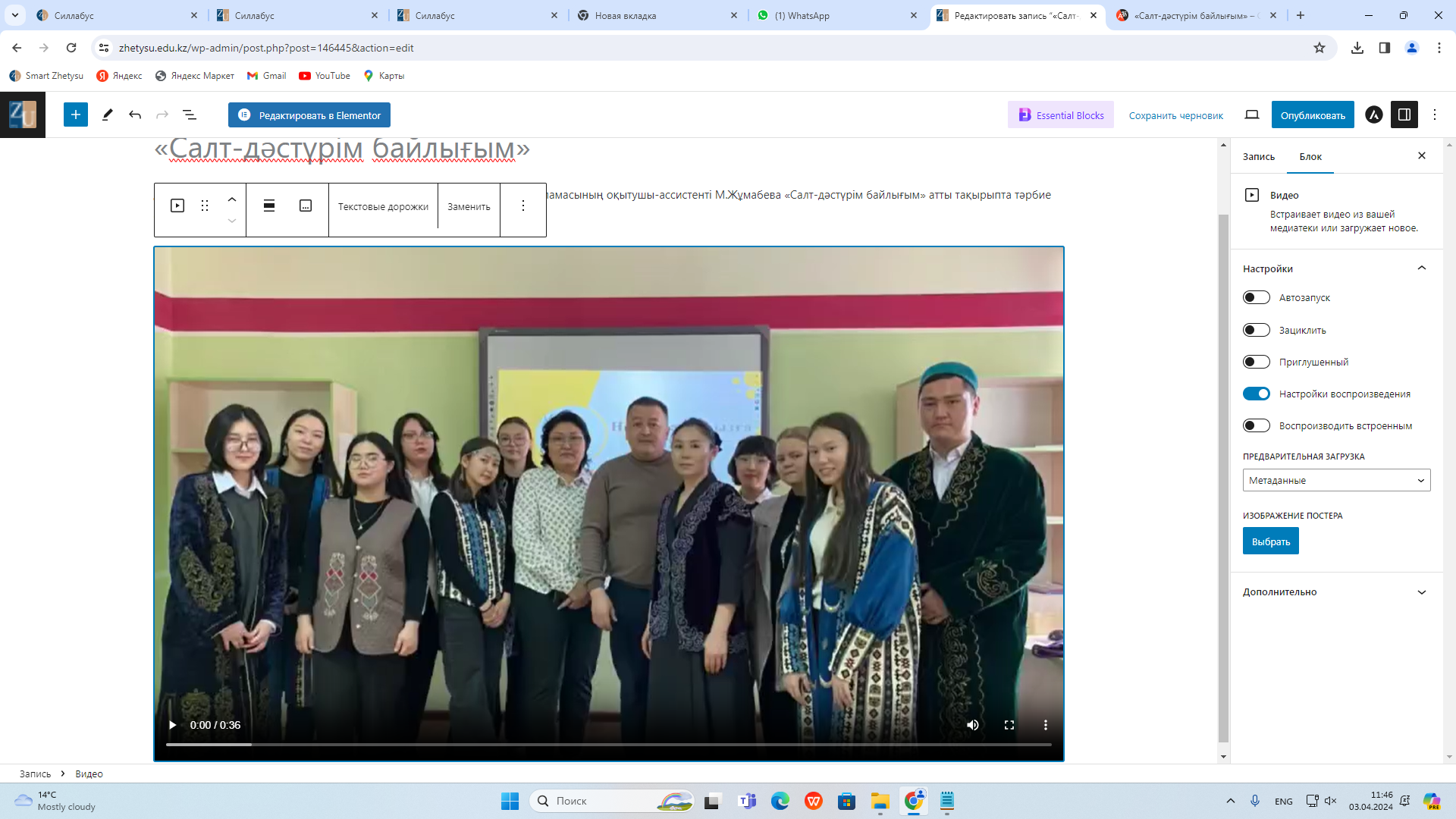The image size is (1456, 819).
Task: Click the preview laptop icon
Action: pyautogui.click(x=1252, y=115)
